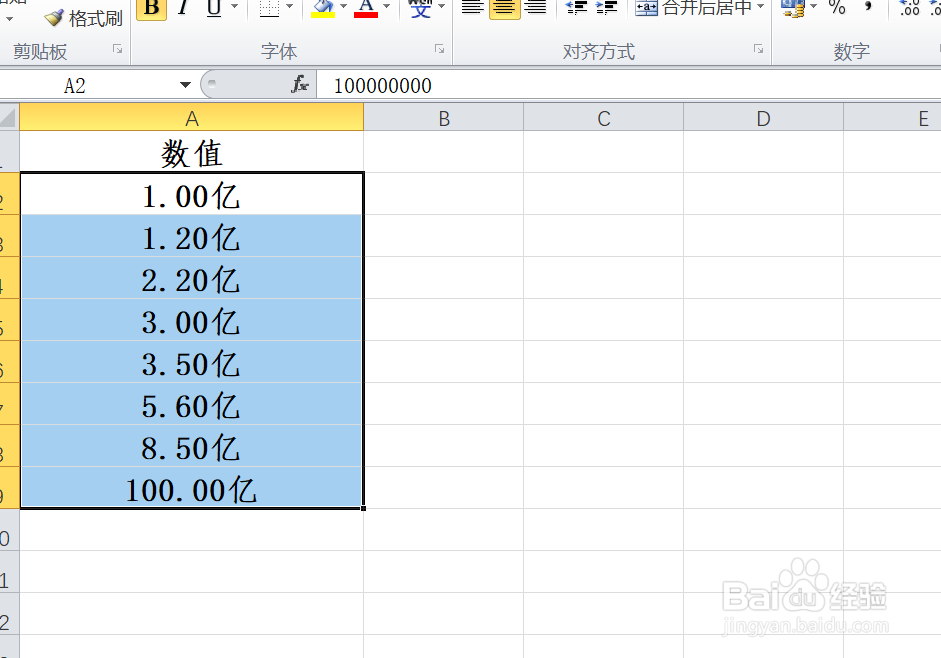Open the Name Box dropdown arrow

pyautogui.click(x=185, y=85)
